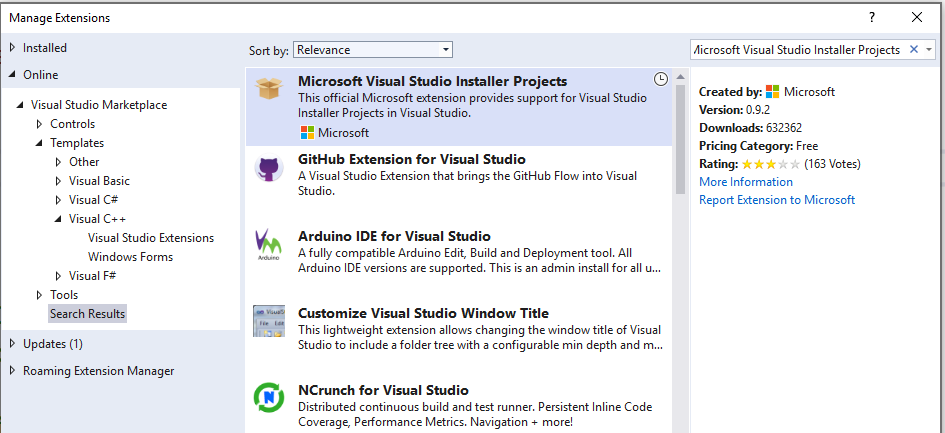Click the GitHub Extension octocat icon

coord(269,167)
